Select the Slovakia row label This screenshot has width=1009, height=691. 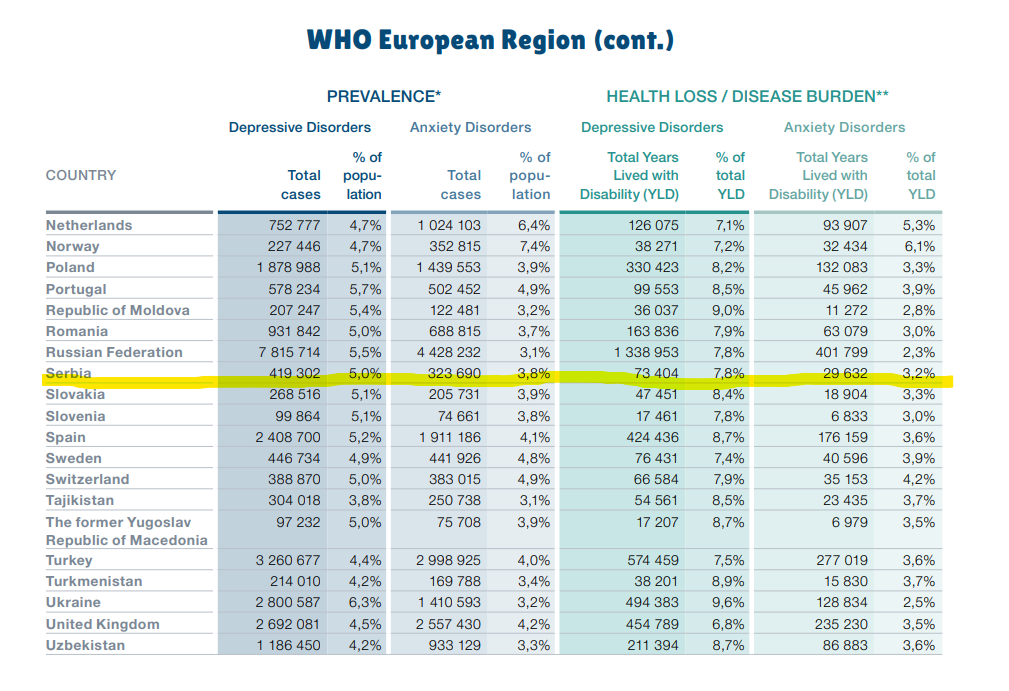click(x=75, y=394)
